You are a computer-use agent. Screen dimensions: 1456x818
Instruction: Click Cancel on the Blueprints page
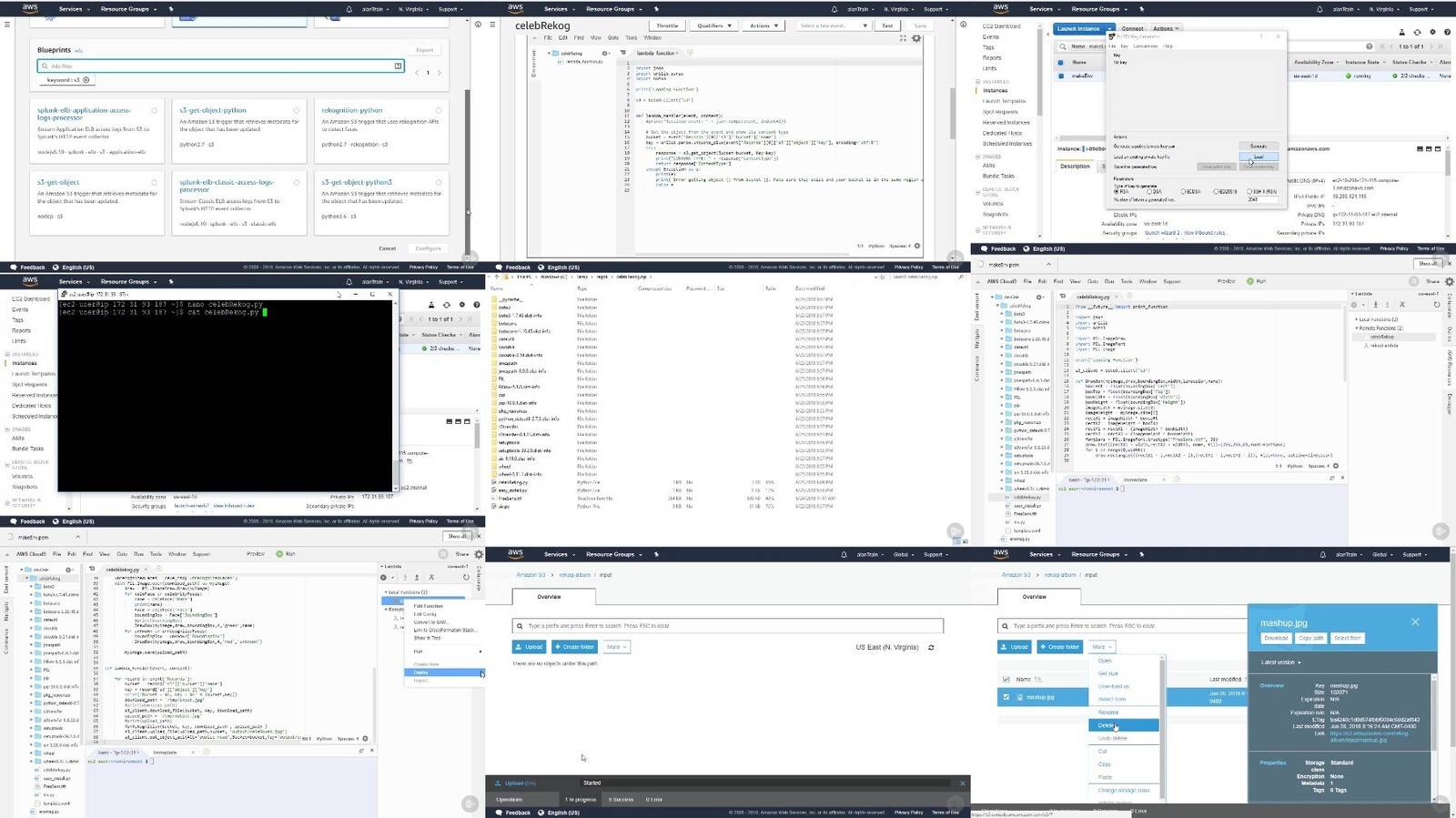pos(388,248)
